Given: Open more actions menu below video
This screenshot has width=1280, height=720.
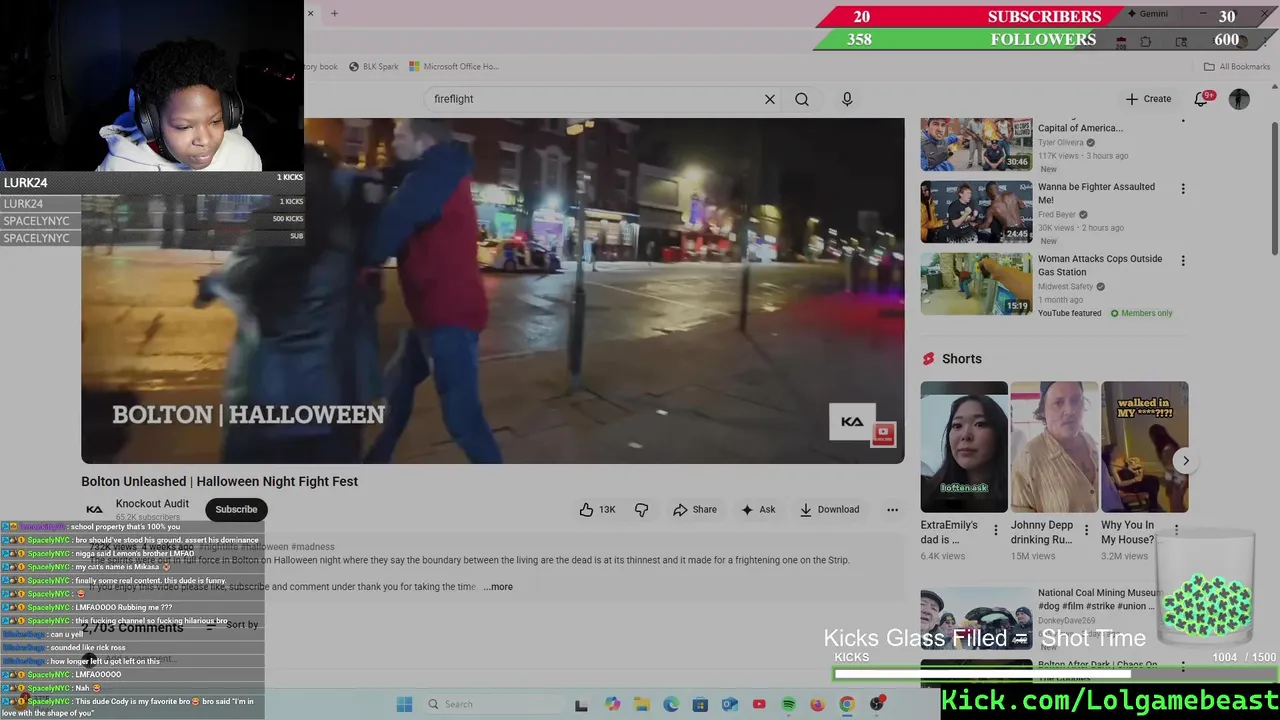Looking at the screenshot, I should point(892,510).
